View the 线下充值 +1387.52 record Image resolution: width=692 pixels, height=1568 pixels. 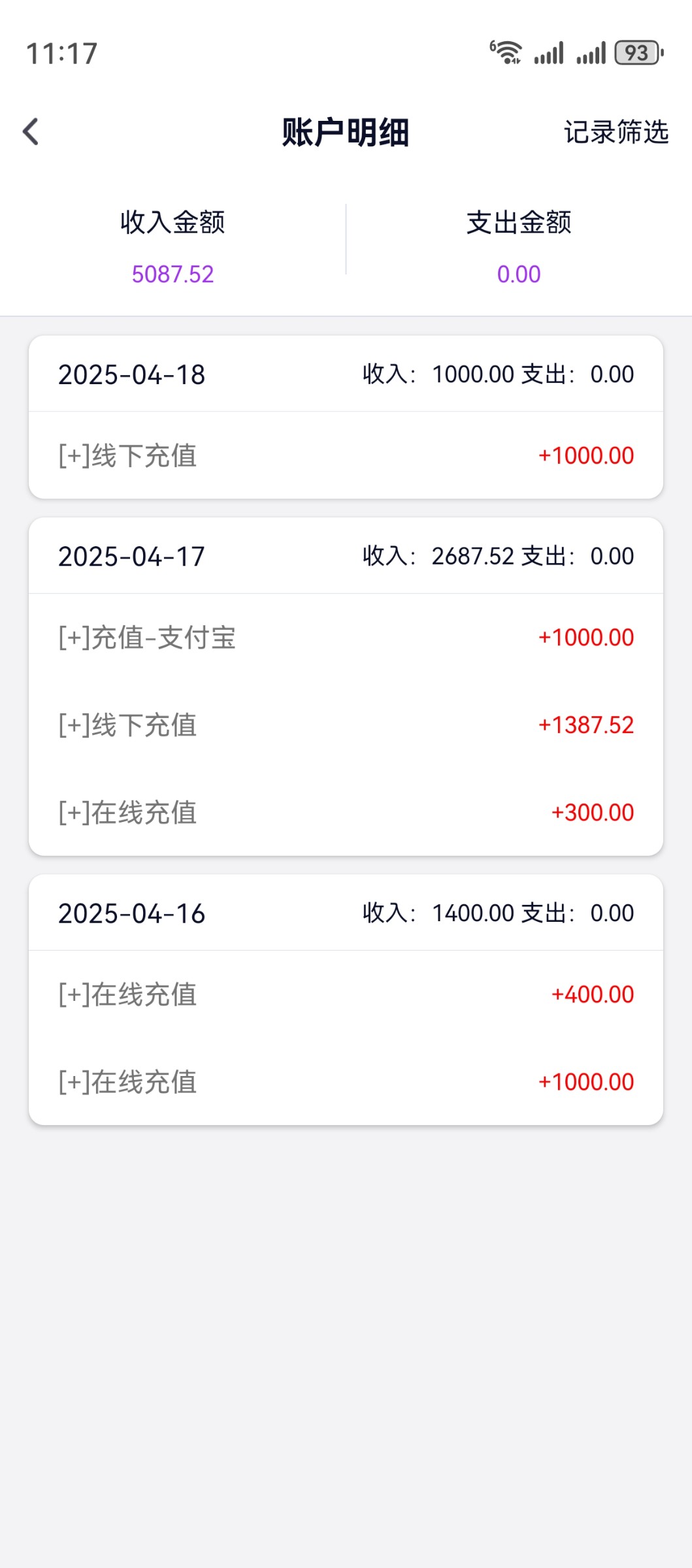[x=346, y=725]
